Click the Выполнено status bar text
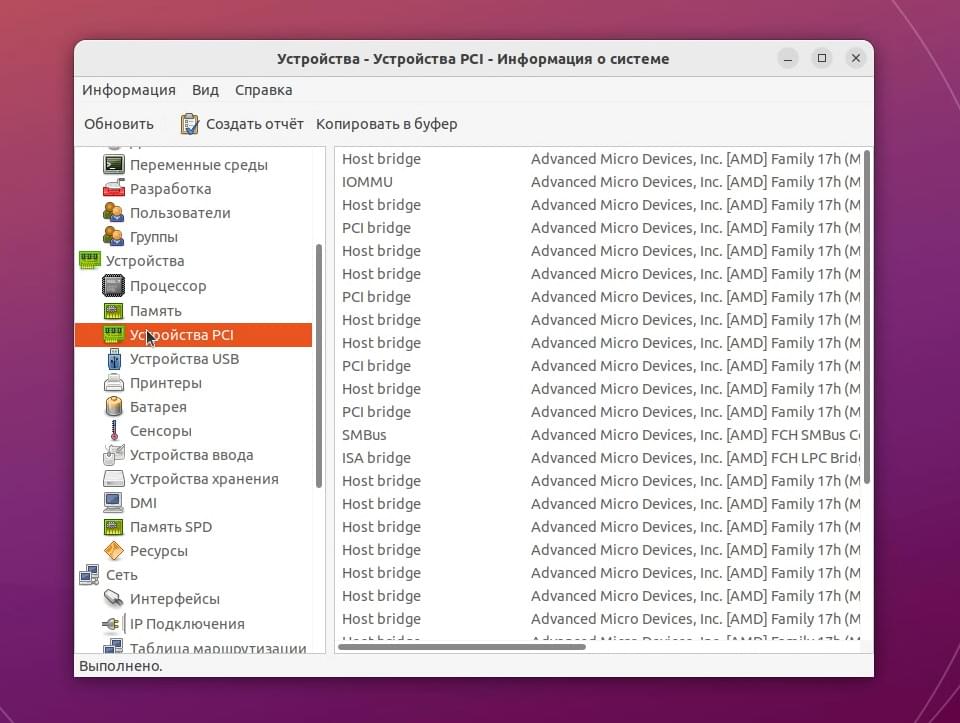 coord(121,665)
